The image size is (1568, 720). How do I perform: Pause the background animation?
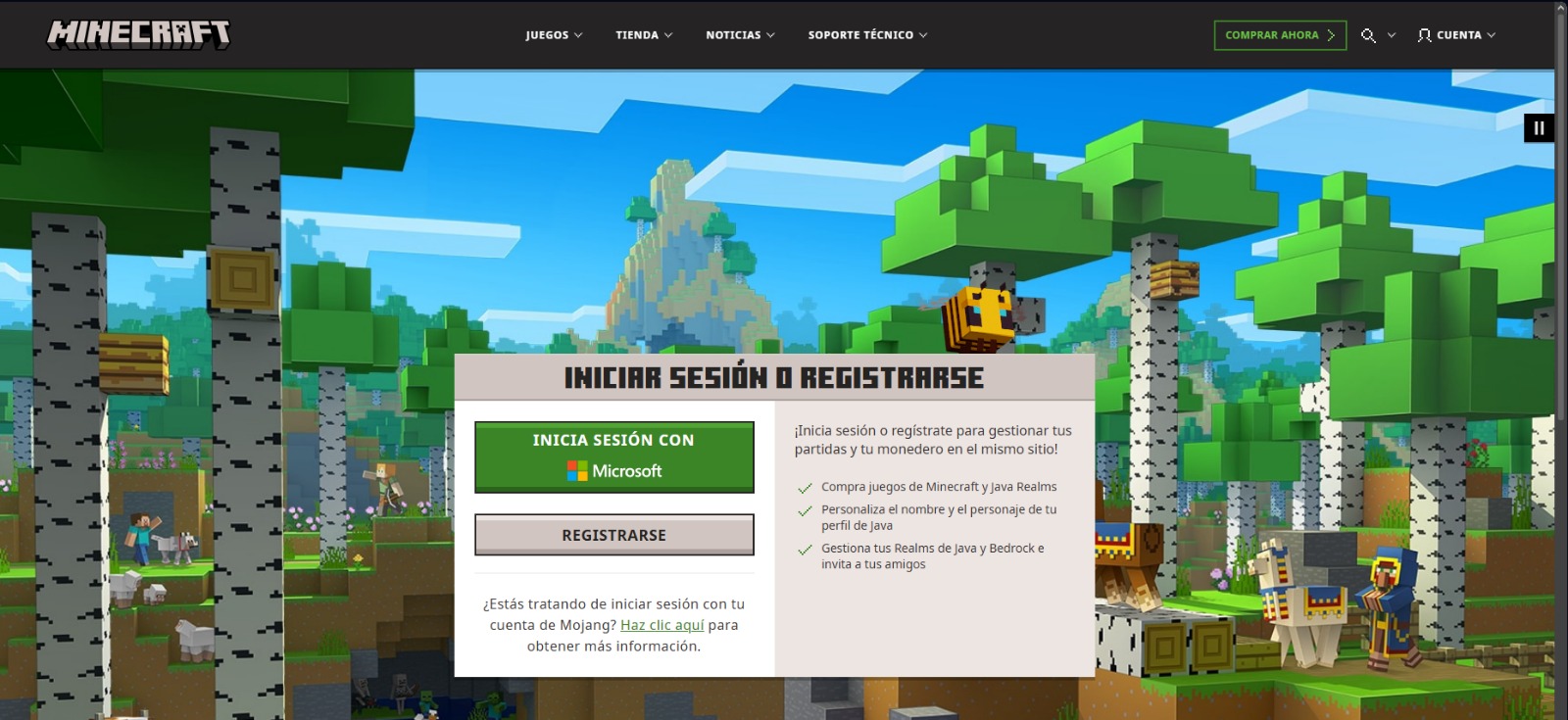click(1539, 127)
